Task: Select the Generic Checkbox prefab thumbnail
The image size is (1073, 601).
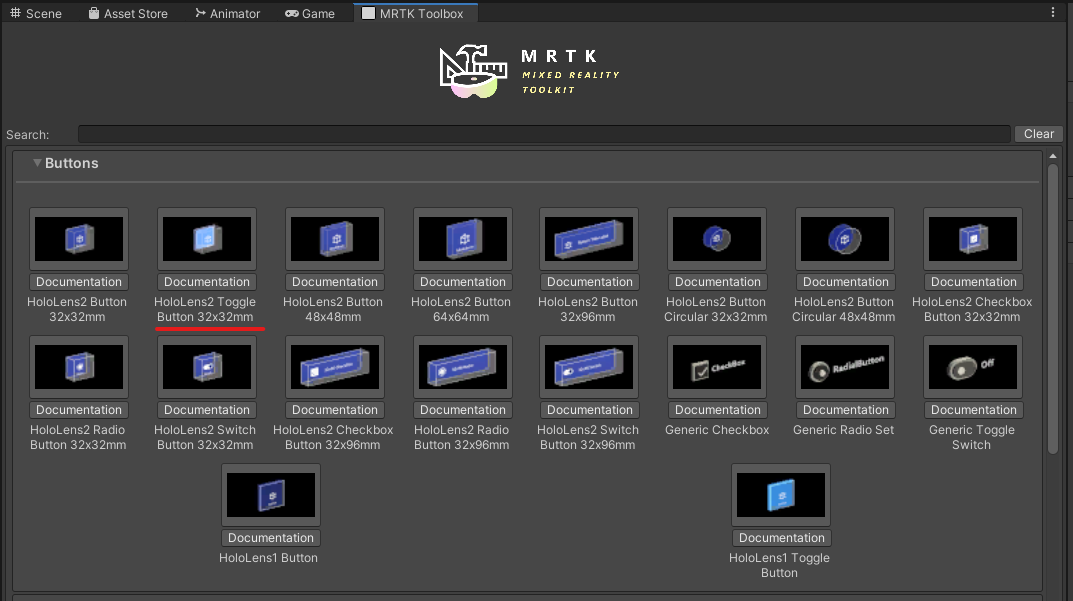Action: [716, 367]
